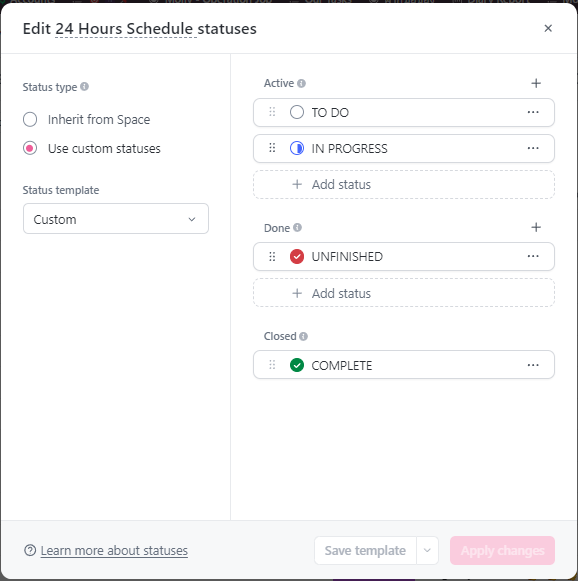Image resolution: width=578 pixels, height=581 pixels.
Task: Select the Inherit from Space radio button
Action: (x=30, y=119)
